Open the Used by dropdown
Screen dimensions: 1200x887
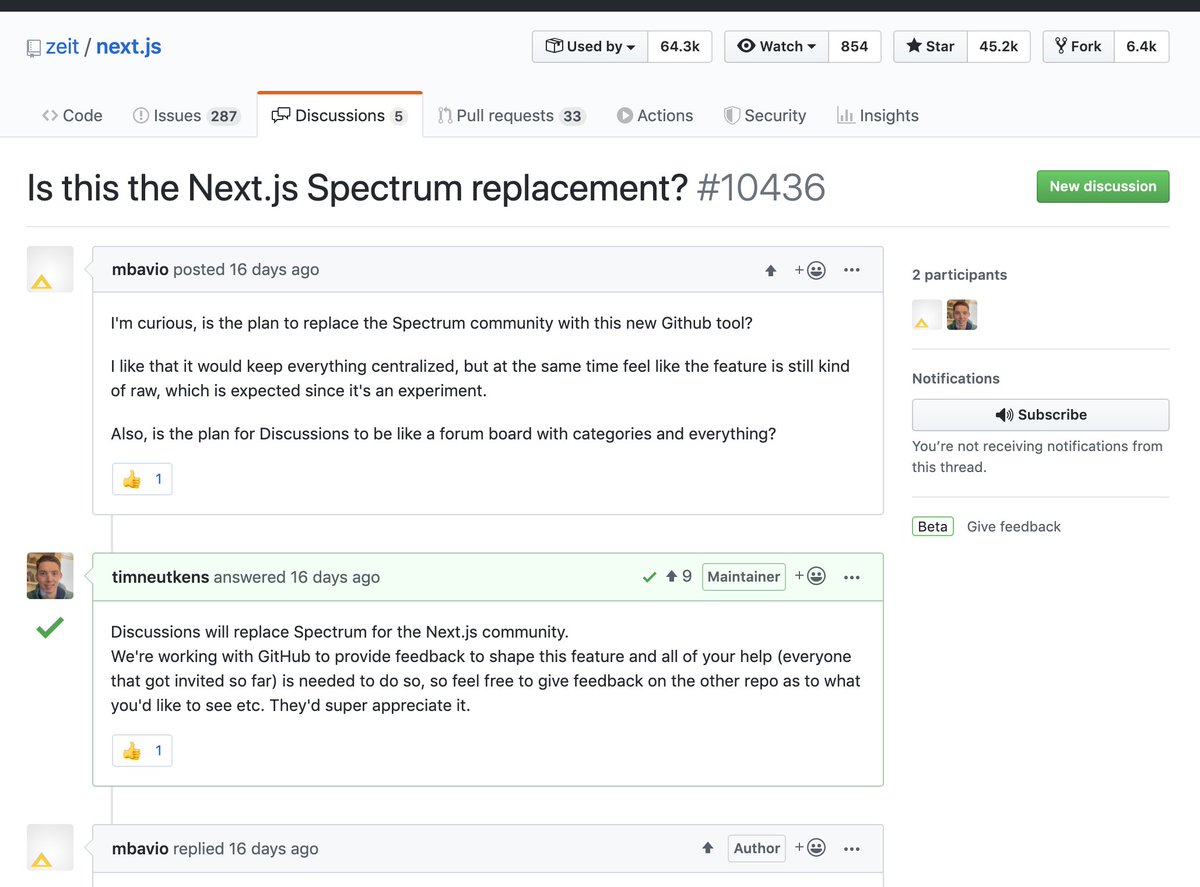[x=589, y=46]
